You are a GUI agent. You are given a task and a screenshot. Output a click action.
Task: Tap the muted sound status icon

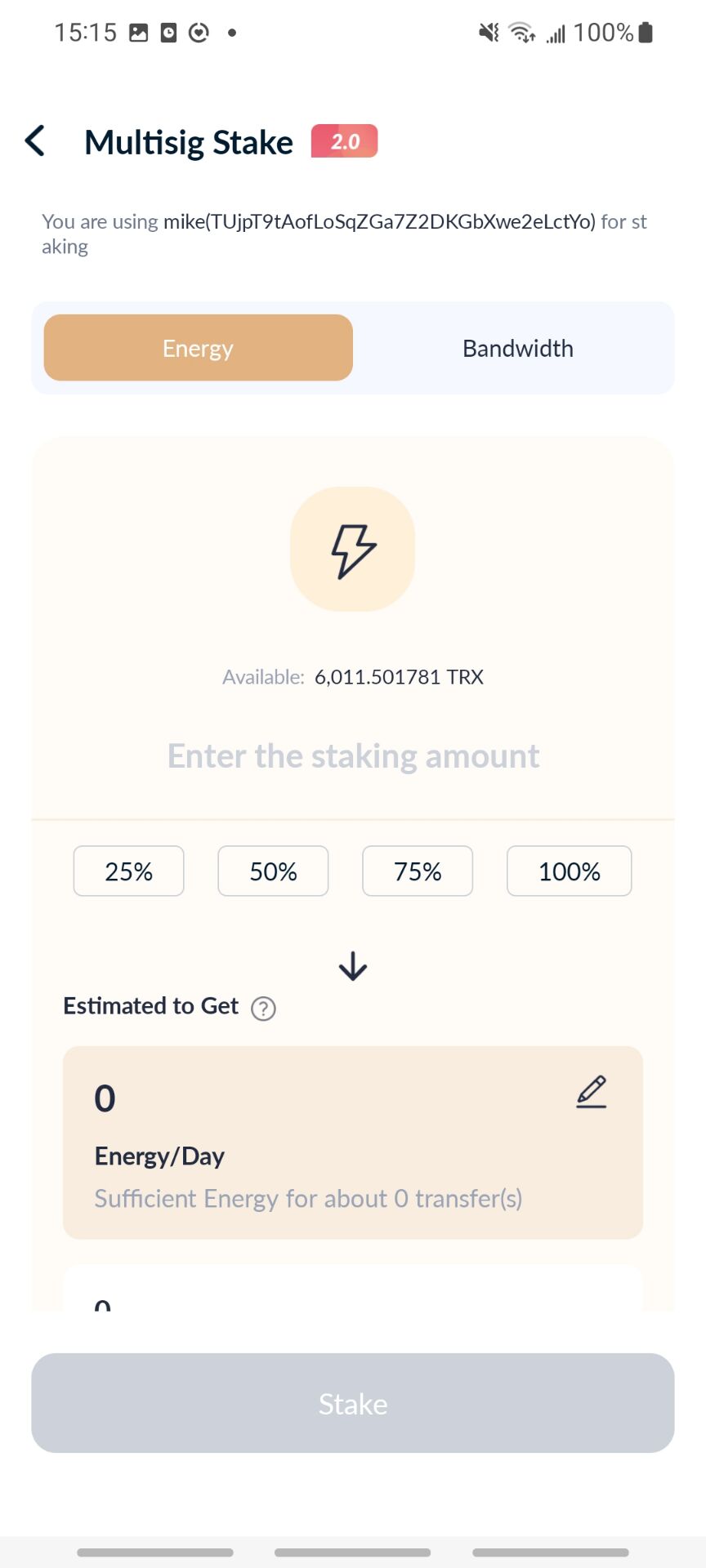pos(489,33)
